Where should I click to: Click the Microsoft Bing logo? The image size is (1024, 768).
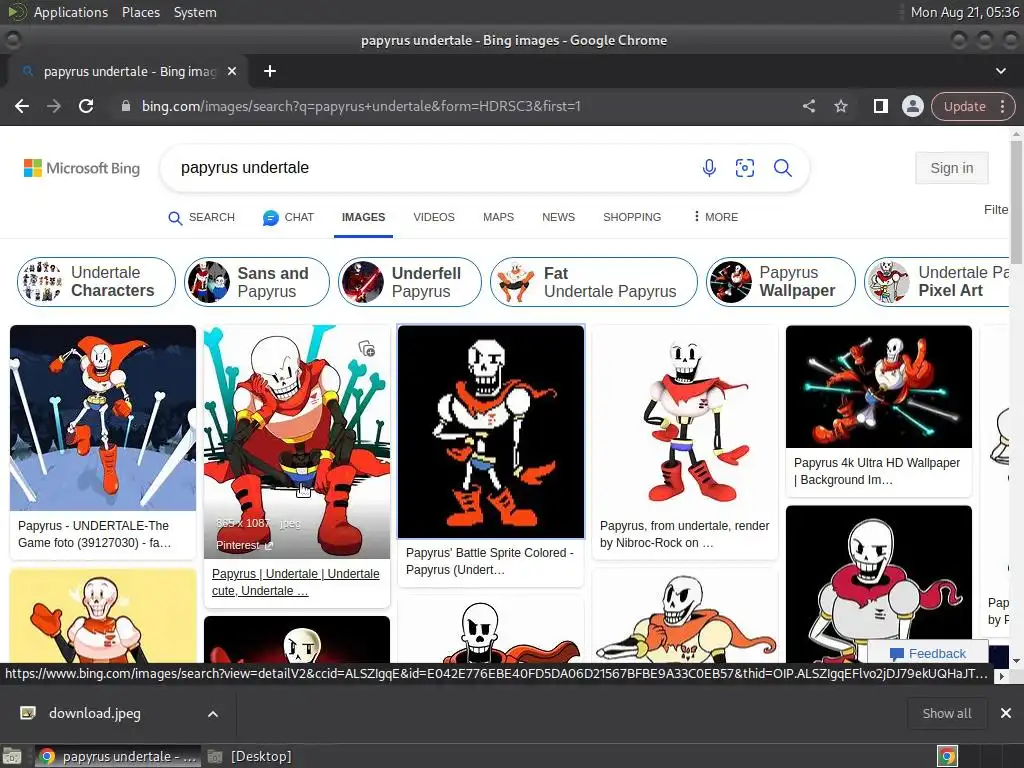coord(82,168)
